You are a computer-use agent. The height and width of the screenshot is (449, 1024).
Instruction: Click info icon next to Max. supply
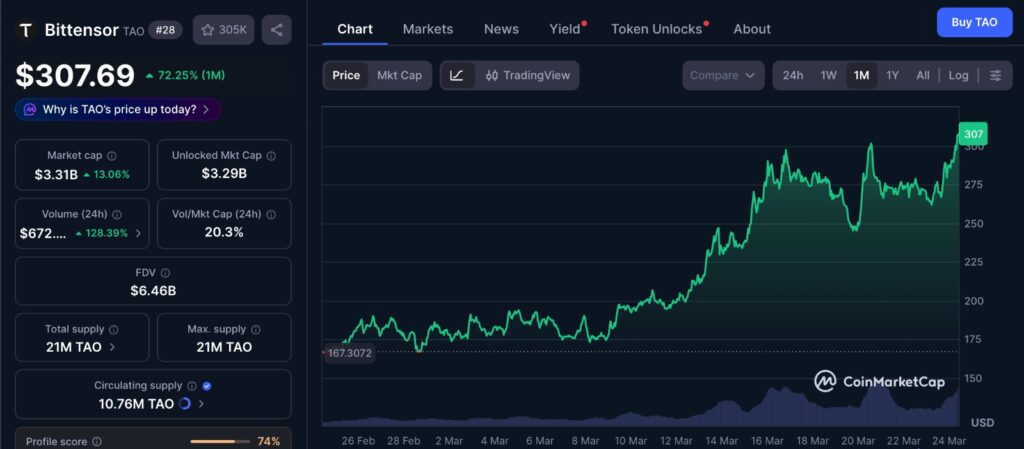[x=255, y=330]
